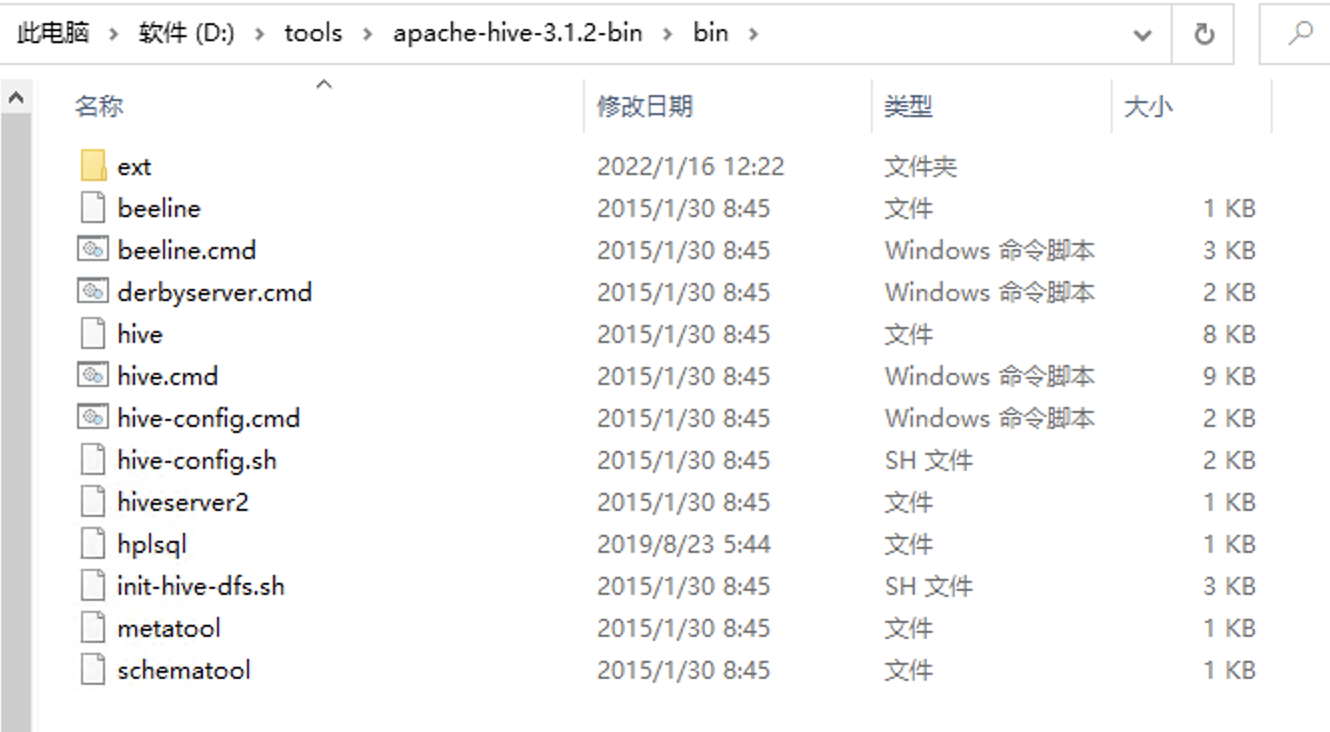Select the file name hiveserver2
Viewport: 1330px width, 732px height.
click(x=182, y=502)
